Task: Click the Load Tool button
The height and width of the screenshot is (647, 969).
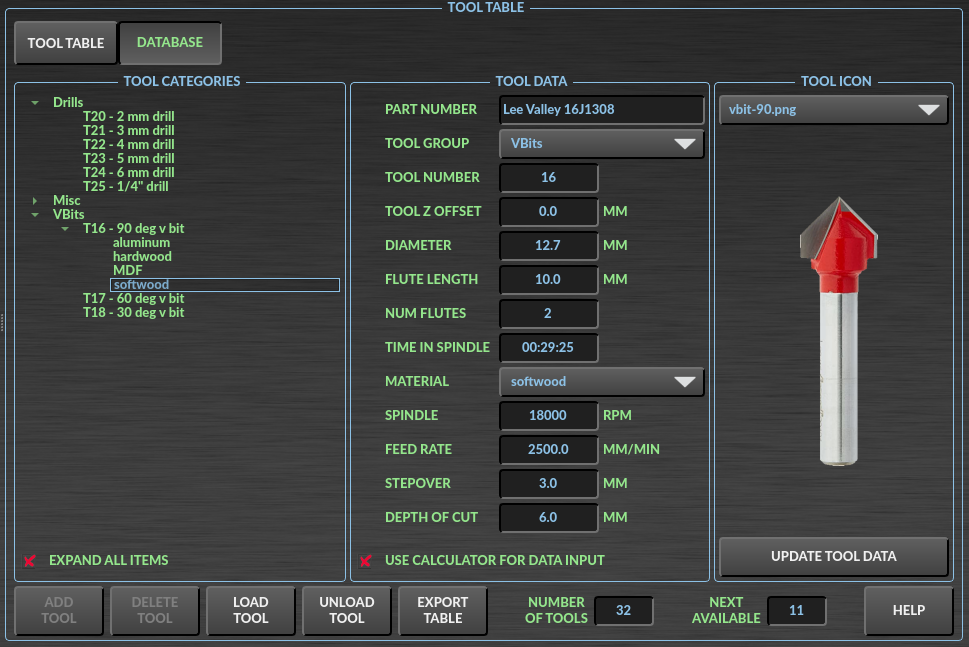Action: point(250,610)
